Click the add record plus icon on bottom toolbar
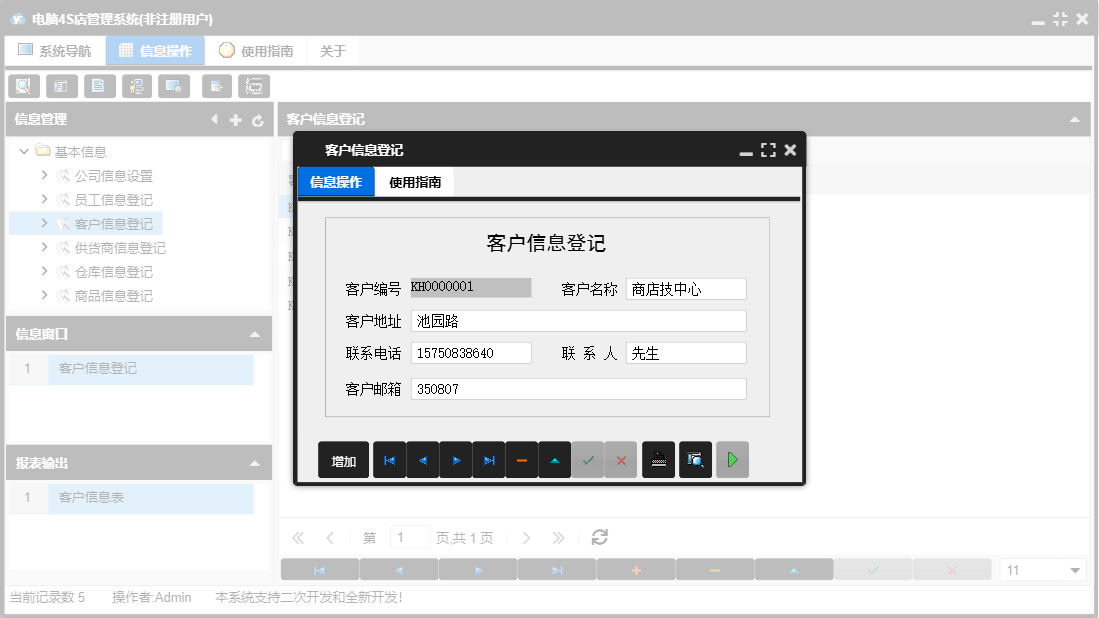Screen dimensions: 1099x618 635,568
